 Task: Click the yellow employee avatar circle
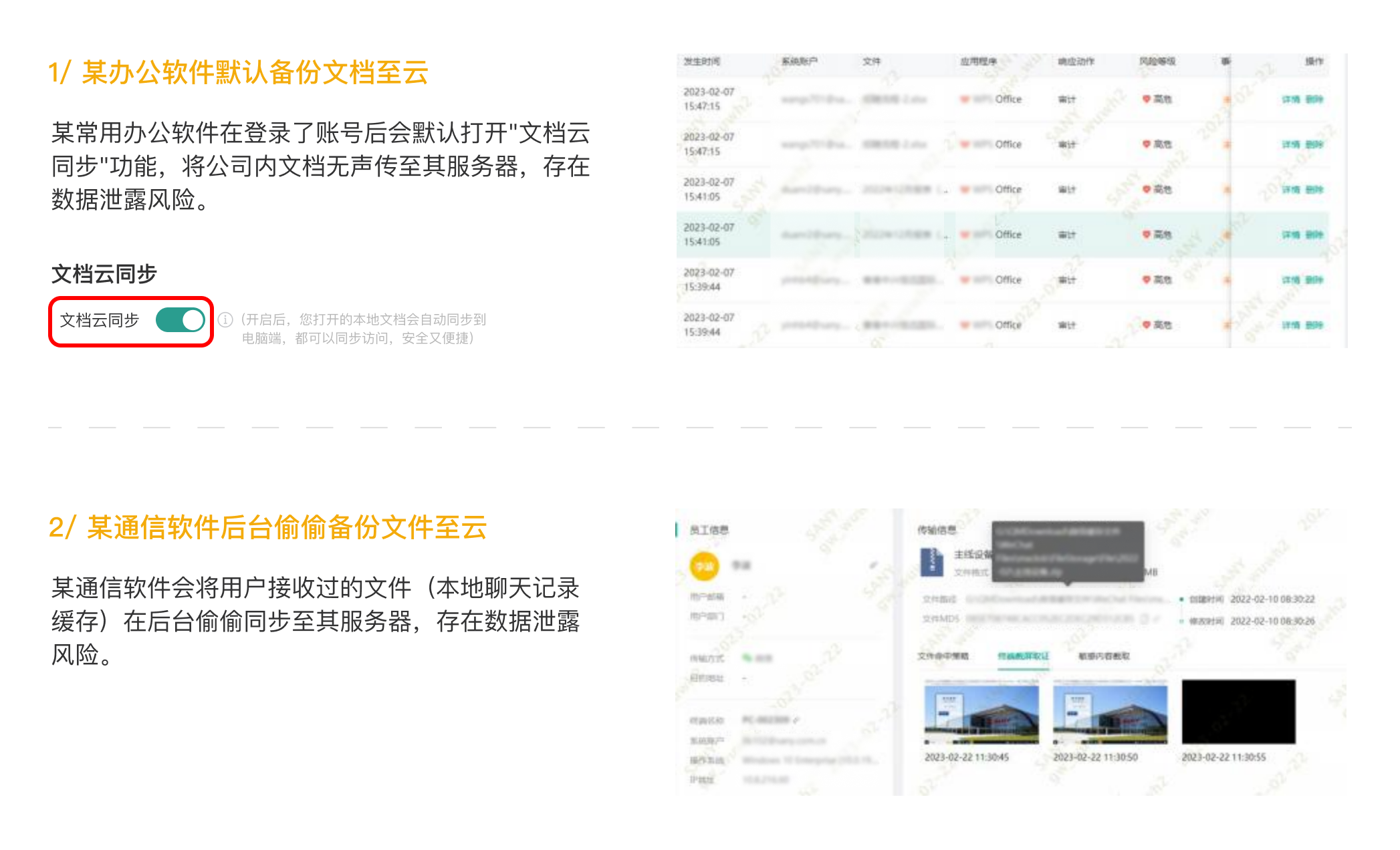pos(704,567)
